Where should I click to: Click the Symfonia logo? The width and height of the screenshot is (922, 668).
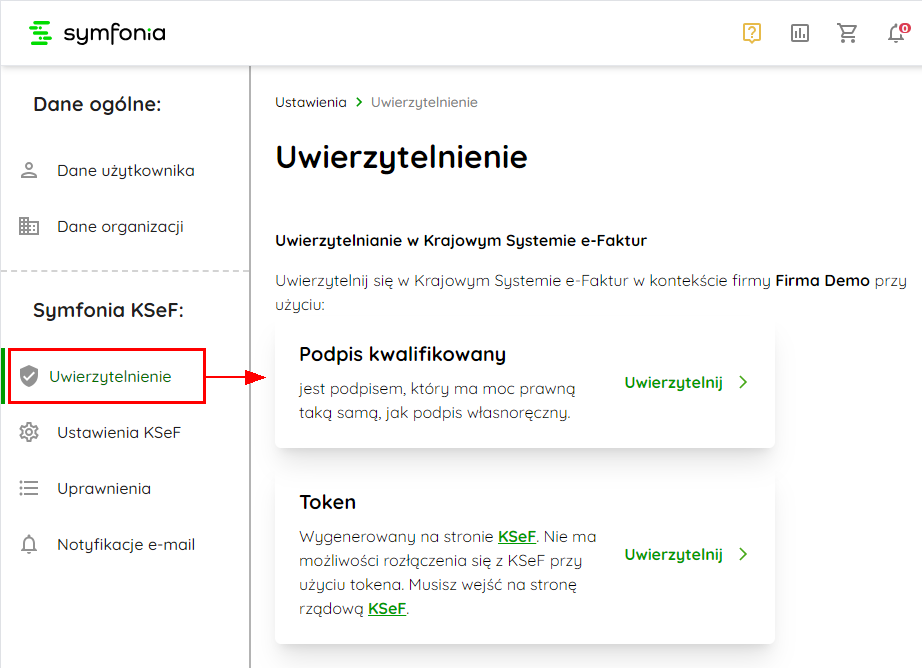[x=98, y=33]
